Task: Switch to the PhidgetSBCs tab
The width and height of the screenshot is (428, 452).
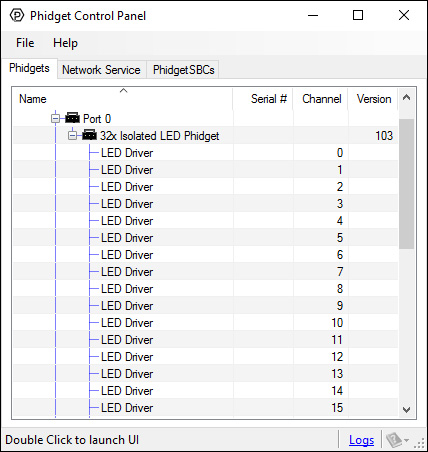Action: coord(183,70)
